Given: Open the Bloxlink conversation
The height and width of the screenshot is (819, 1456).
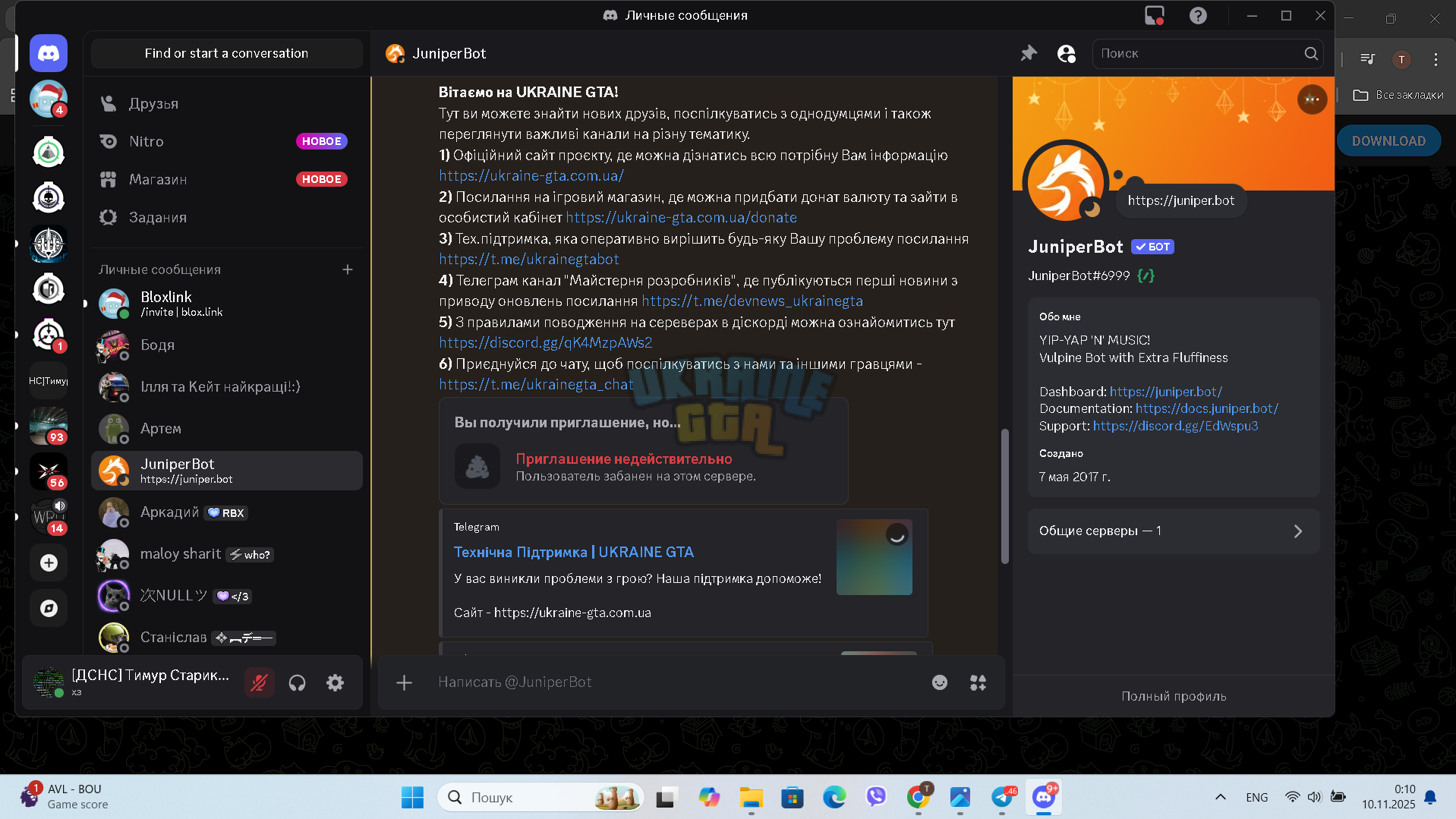Looking at the screenshot, I should point(226,304).
